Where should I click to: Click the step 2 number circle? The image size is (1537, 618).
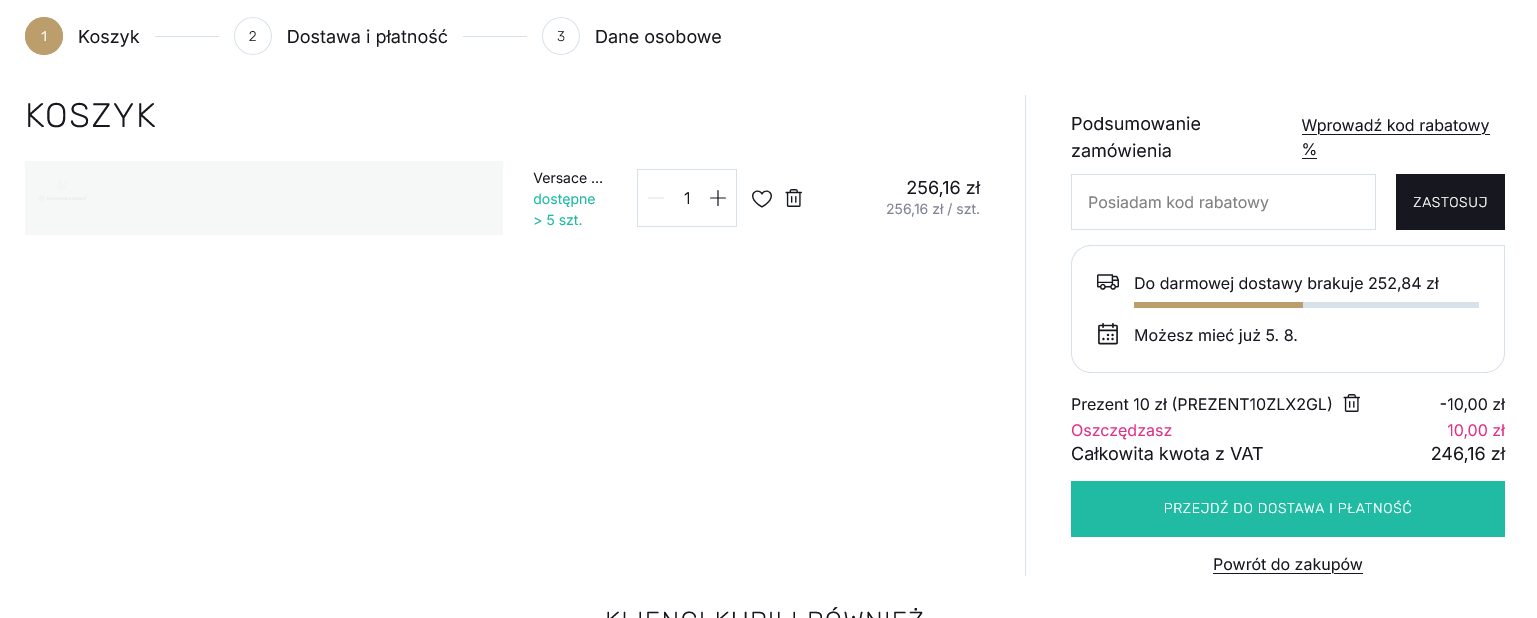click(253, 36)
